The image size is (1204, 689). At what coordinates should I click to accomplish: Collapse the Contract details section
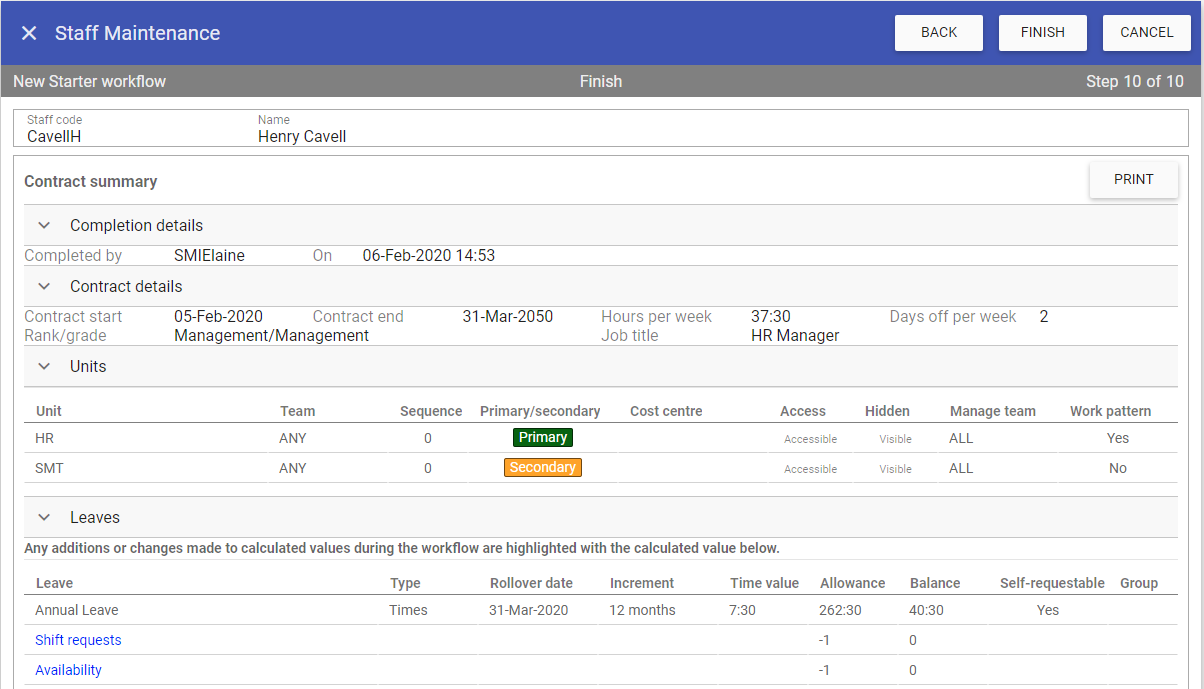(x=44, y=287)
